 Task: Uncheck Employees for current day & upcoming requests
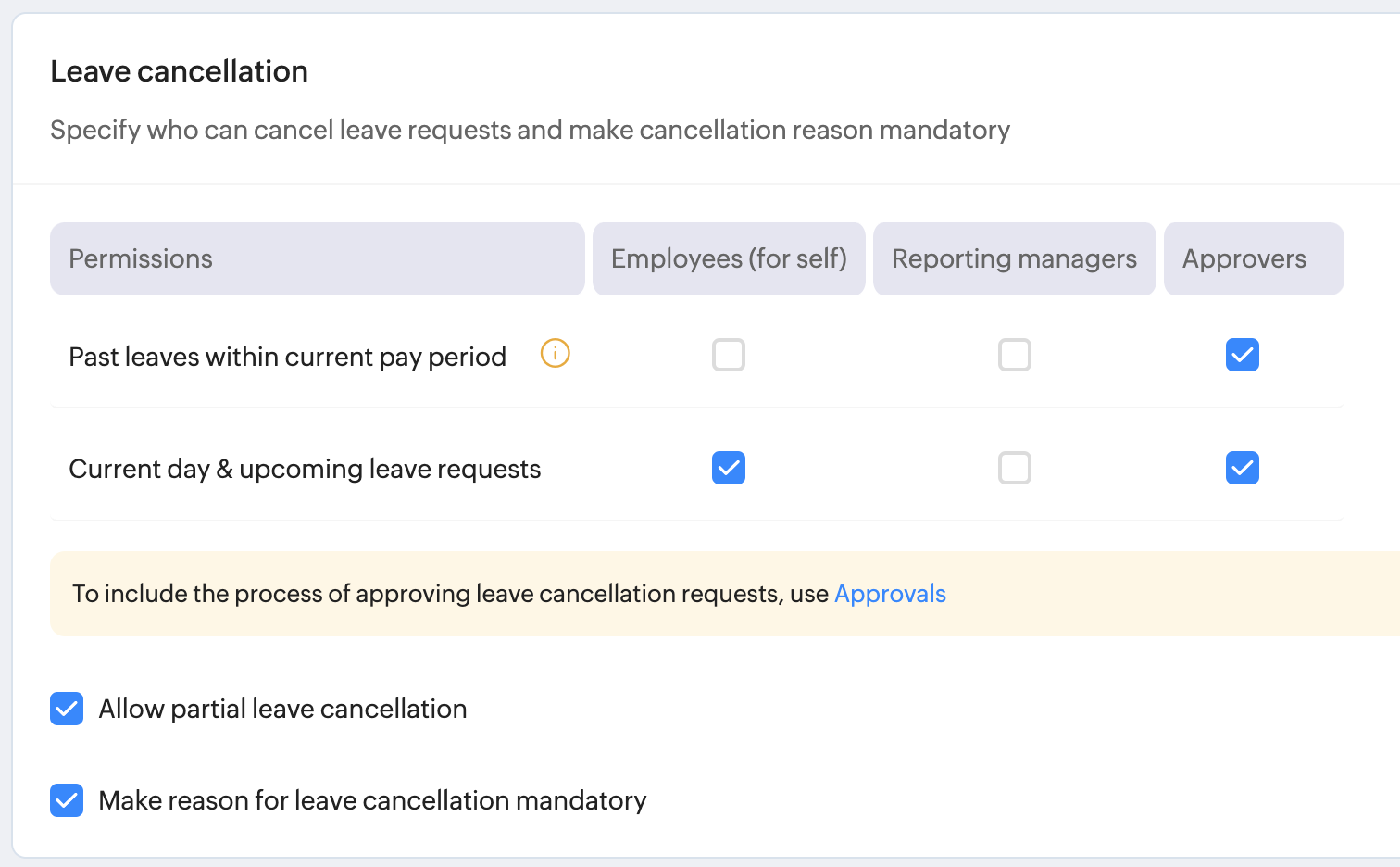(x=729, y=468)
